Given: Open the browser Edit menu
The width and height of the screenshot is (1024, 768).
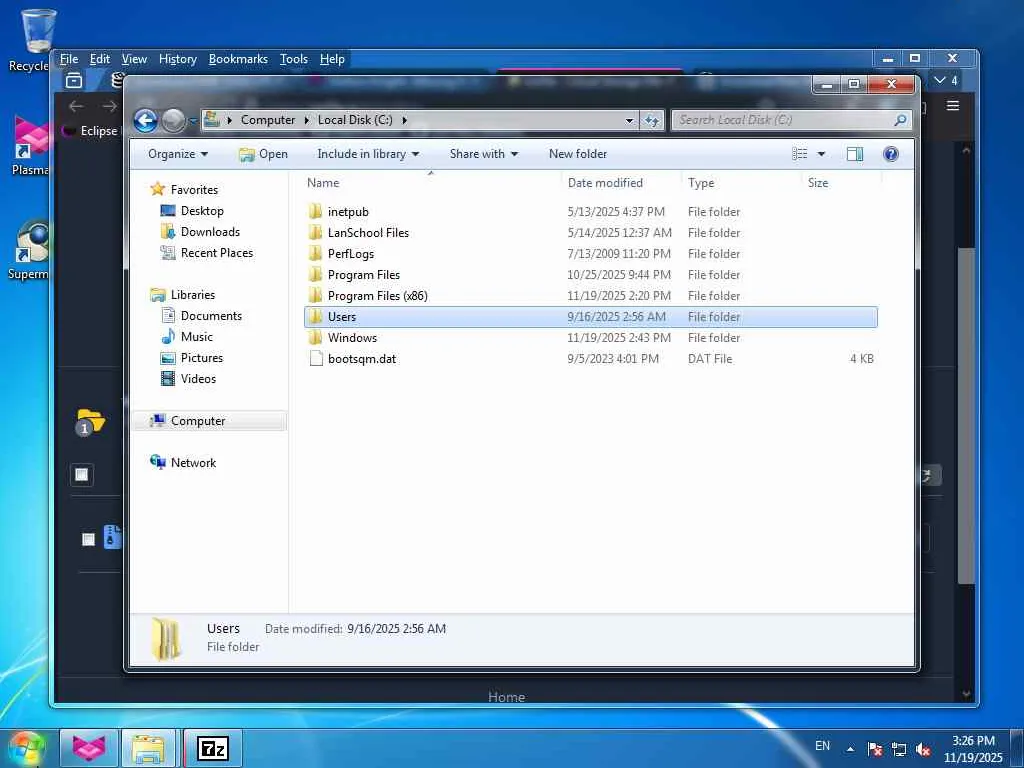Looking at the screenshot, I should pyautogui.click(x=99, y=59).
